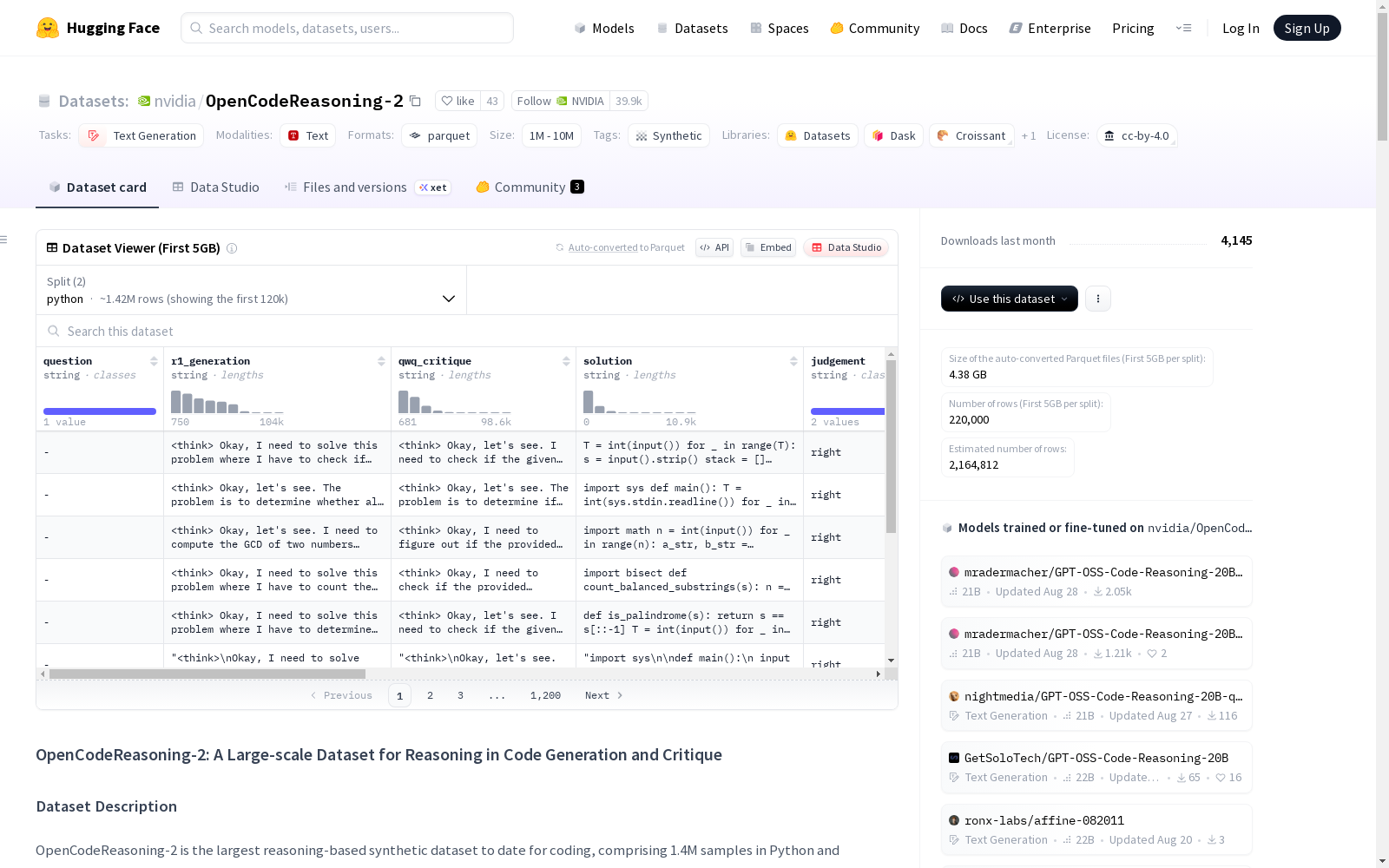
Task: Open the Files and versions tab
Action: [x=367, y=187]
